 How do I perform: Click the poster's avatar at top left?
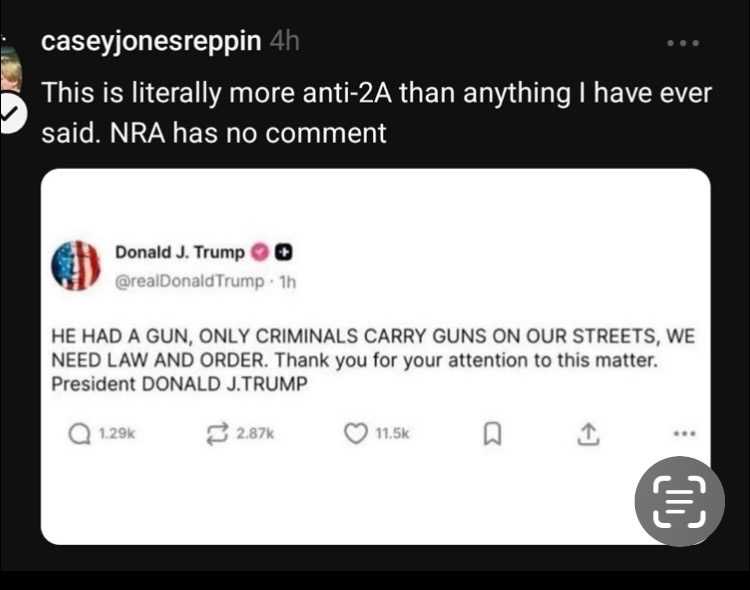click(10, 68)
